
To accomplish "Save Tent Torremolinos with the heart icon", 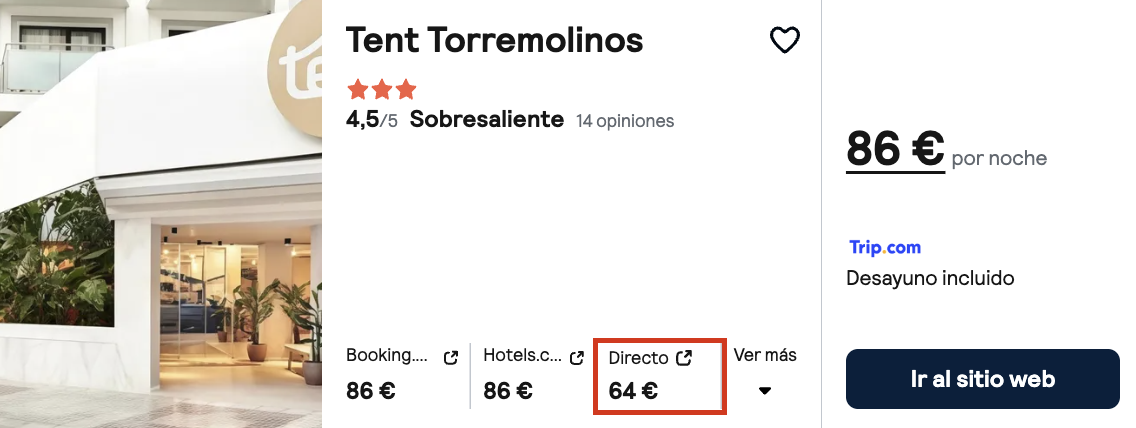I will click(785, 41).
